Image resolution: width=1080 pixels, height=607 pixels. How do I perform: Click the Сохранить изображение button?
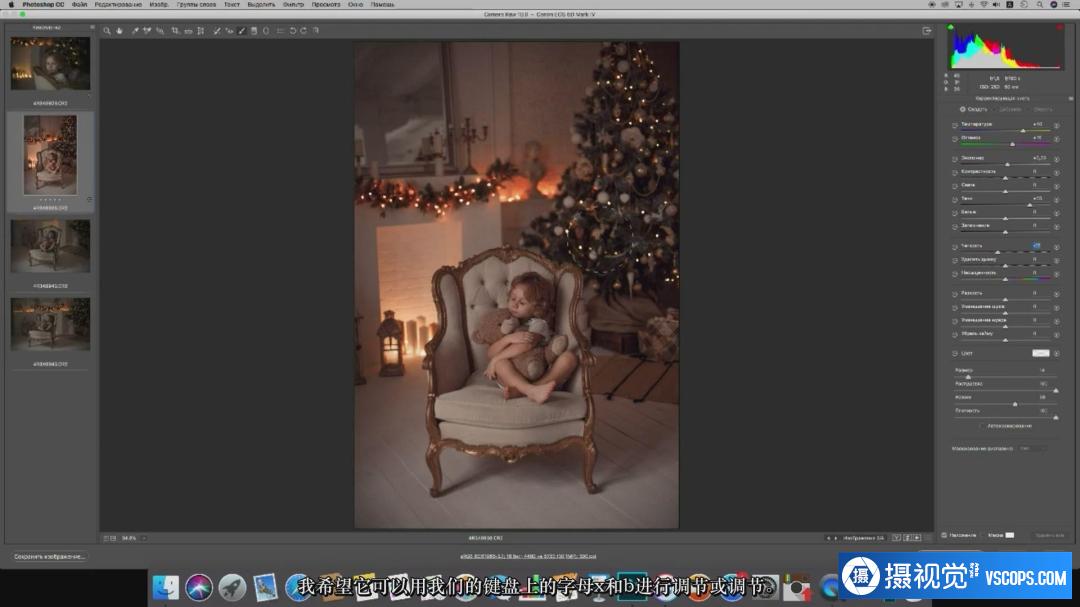pos(50,557)
